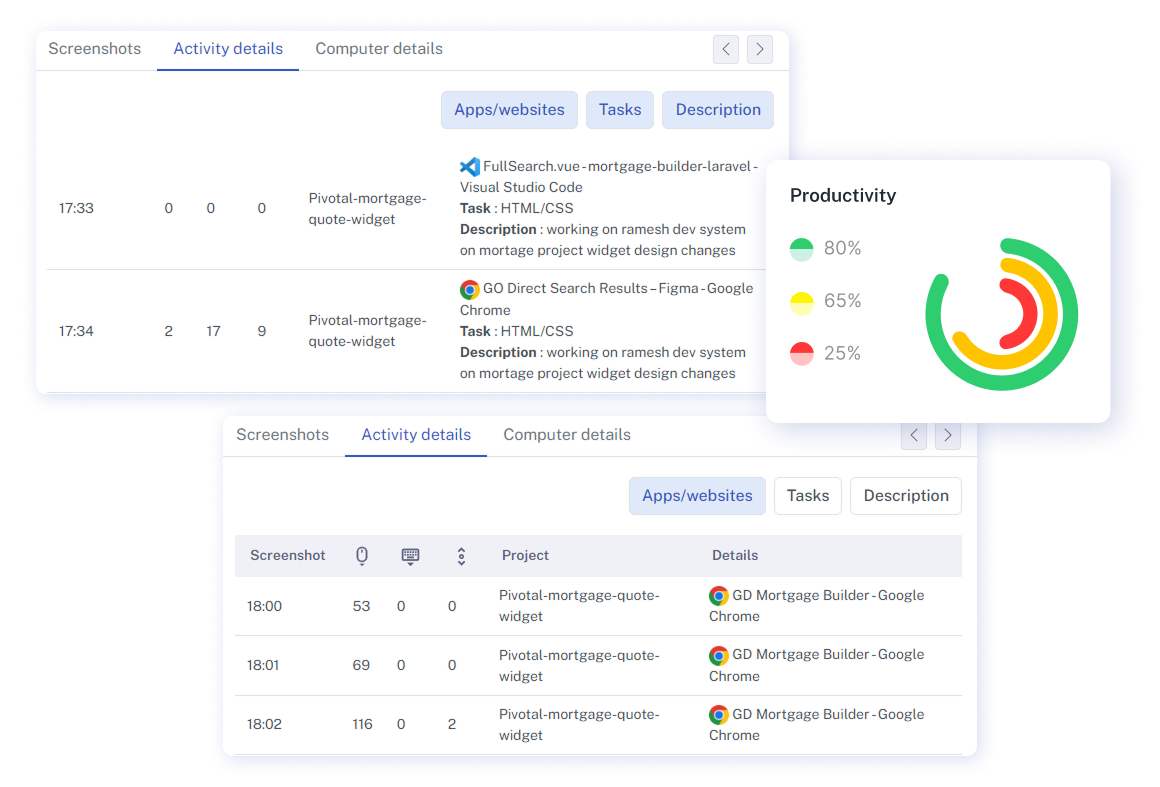Image resolution: width=1160 pixels, height=787 pixels.
Task: Toggle Tasks filter in the lower panel
Action: [807, 496]
